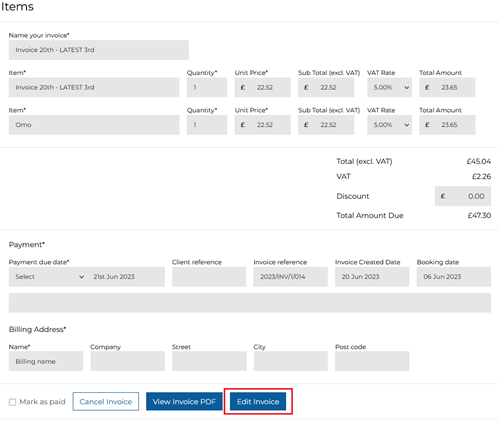This screenshot has height=424, width=502.
Task: Click the Cancel Invoice button
Action: click(106, 402)
